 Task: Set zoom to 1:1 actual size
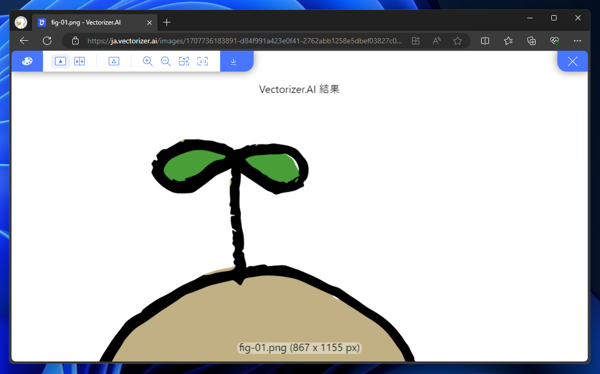pos(202,61)
